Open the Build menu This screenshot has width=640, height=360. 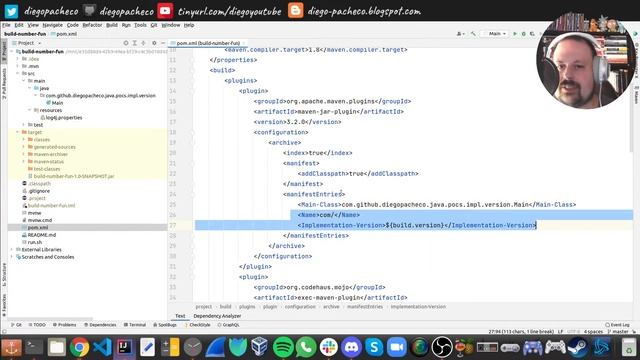(112, 25)
